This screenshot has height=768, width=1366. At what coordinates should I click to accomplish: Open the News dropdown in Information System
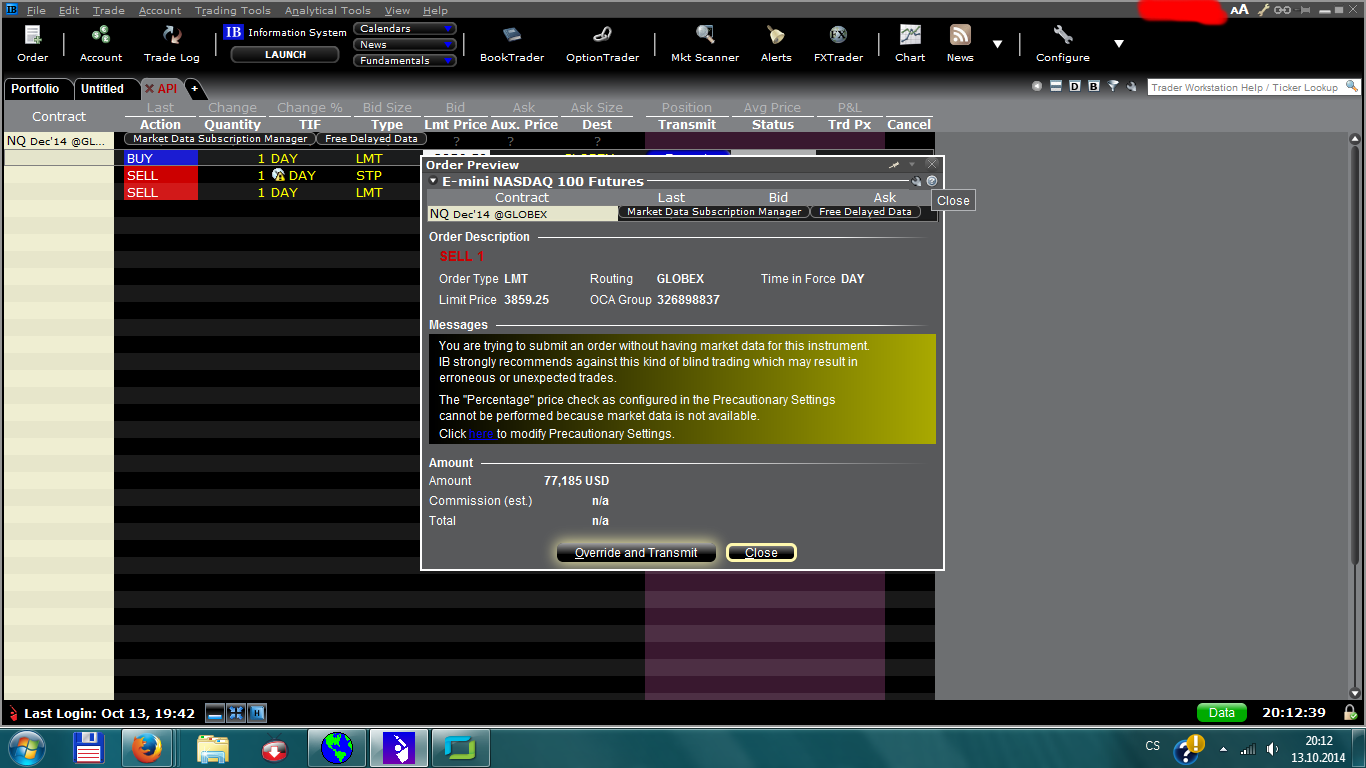click(405, 45)
